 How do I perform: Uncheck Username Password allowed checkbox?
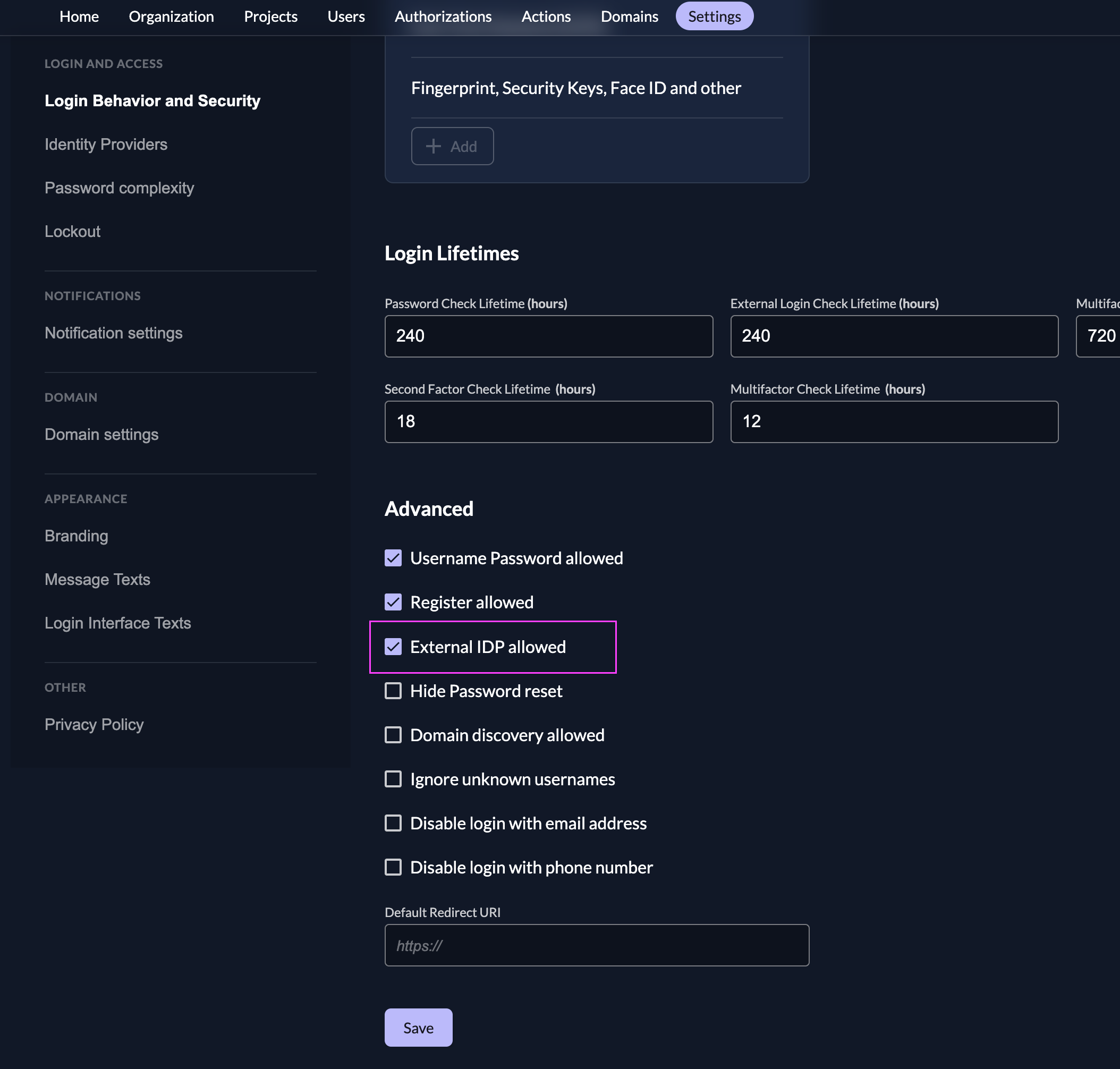pos(393,558)
